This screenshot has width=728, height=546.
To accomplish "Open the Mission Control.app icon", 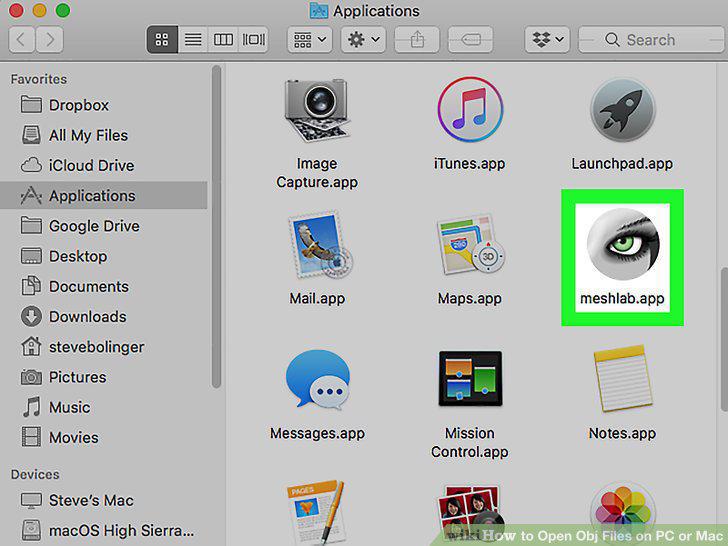I will point(470,378).
